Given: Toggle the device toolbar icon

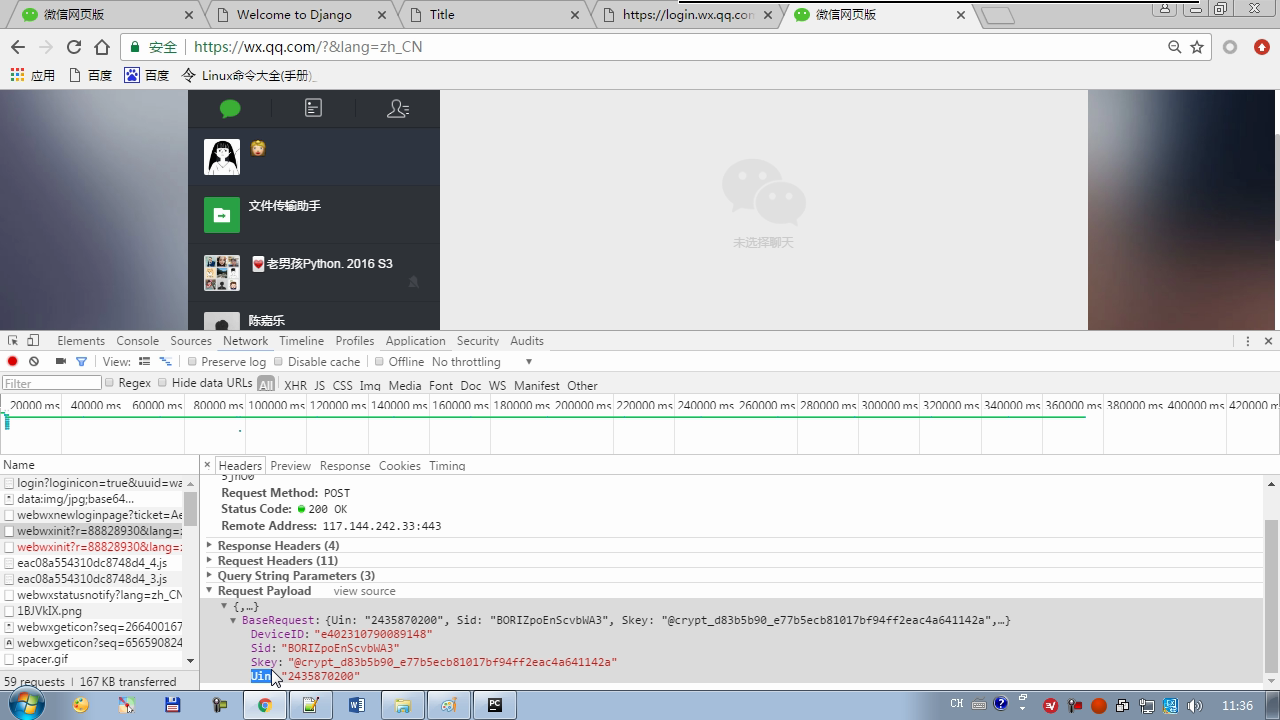Looking at the screenshot, I should pyautogui.click(x=33, y=341).
